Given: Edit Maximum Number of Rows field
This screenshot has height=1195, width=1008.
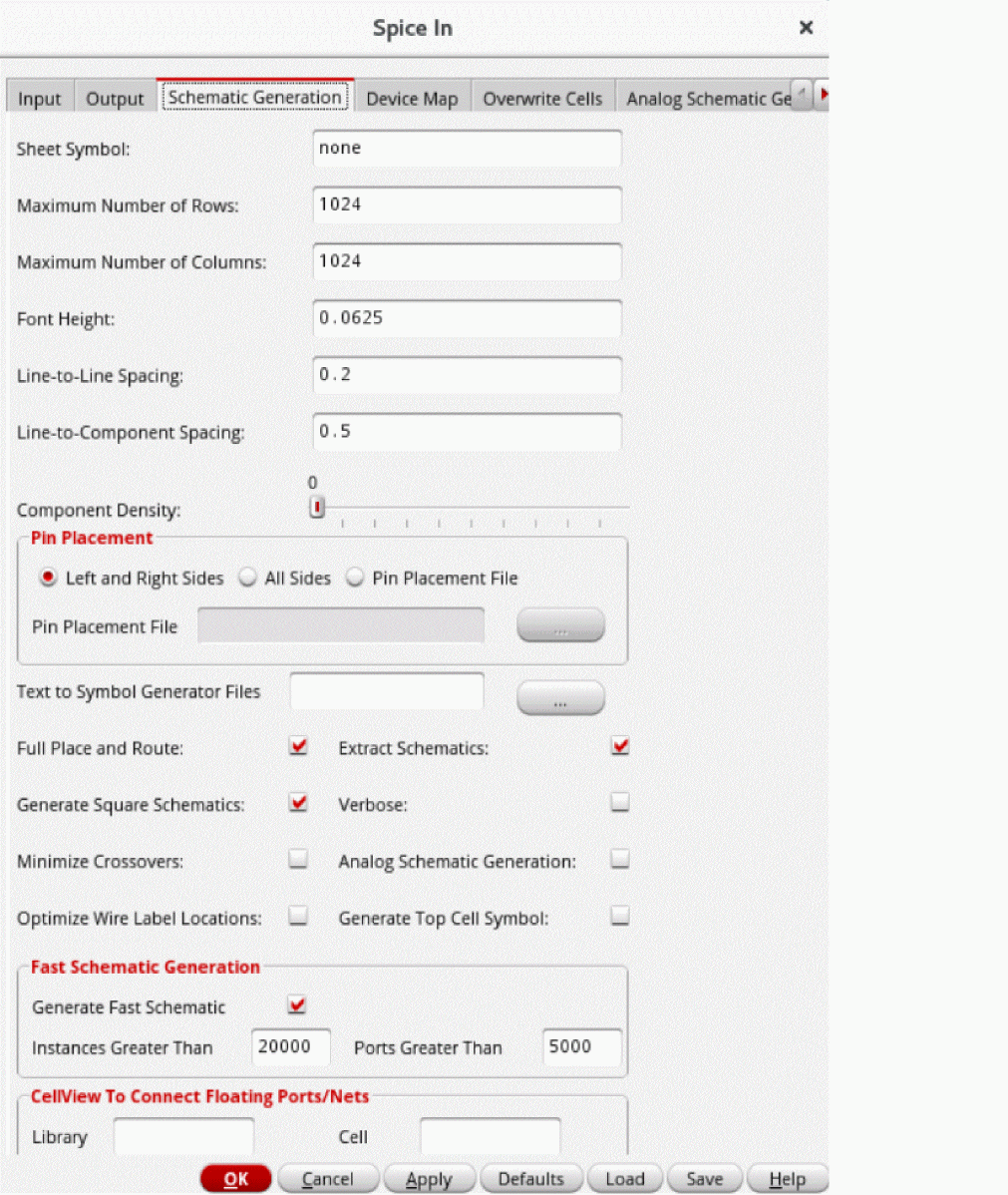Looking at the screenshot, I should [x=467, y=204].
